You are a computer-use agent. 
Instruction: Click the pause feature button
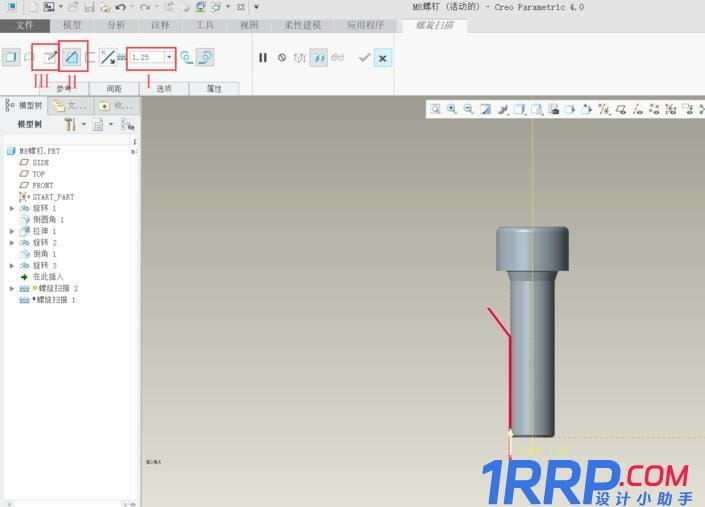(x=263, y=58)
